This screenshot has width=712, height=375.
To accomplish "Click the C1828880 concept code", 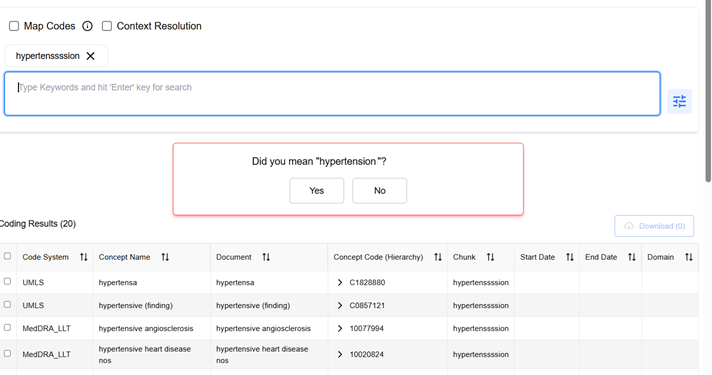I will pyautogui.click(x=367, y=282).
